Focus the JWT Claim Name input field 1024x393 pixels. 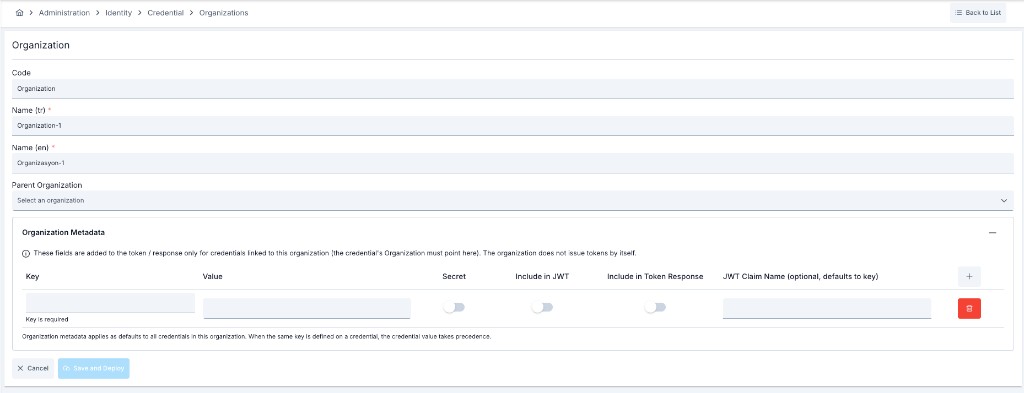827,308
